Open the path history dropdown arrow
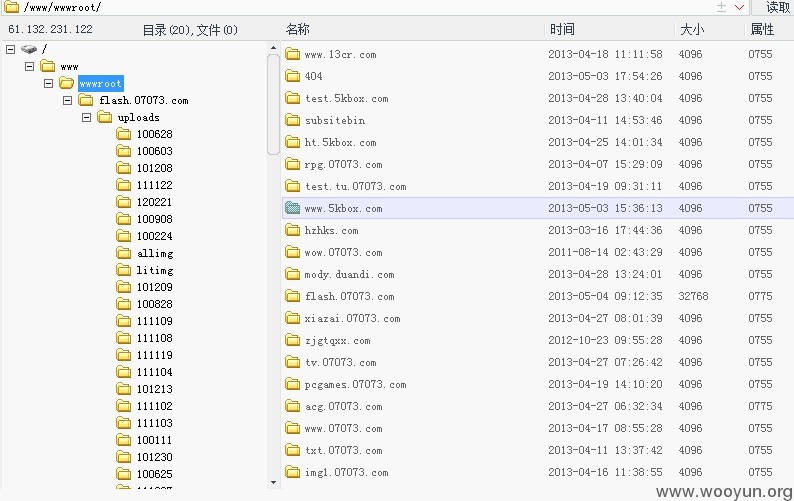This screenshot has width=794, height=501. 739,7
